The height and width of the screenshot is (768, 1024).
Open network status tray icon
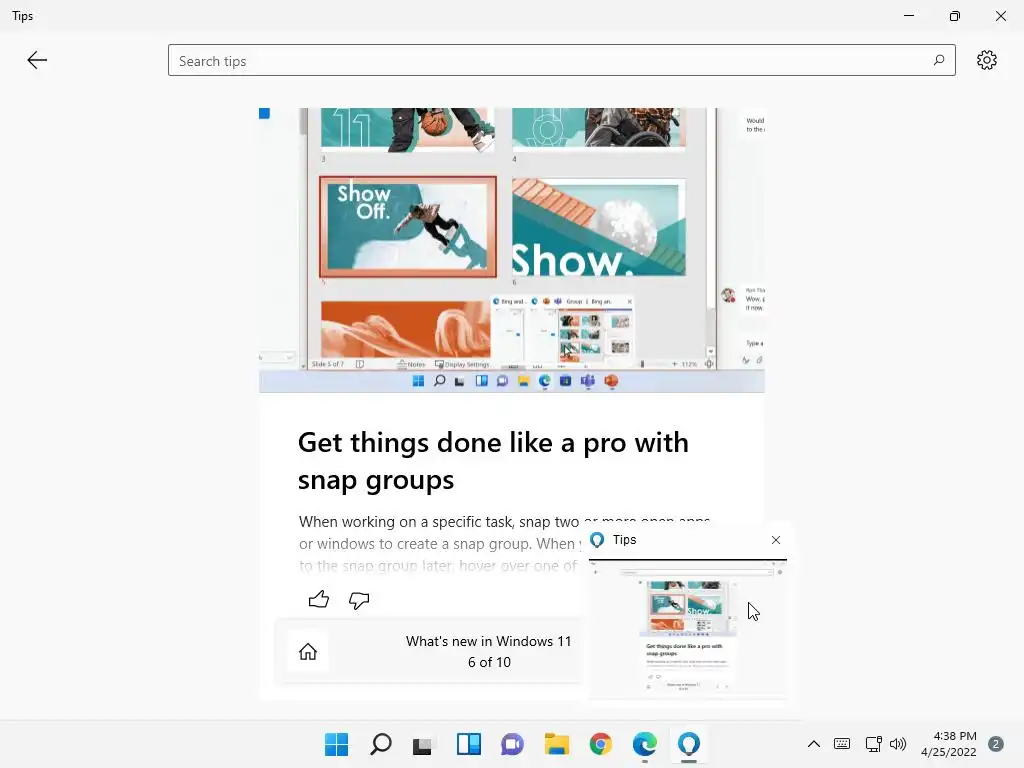(873, 744)
